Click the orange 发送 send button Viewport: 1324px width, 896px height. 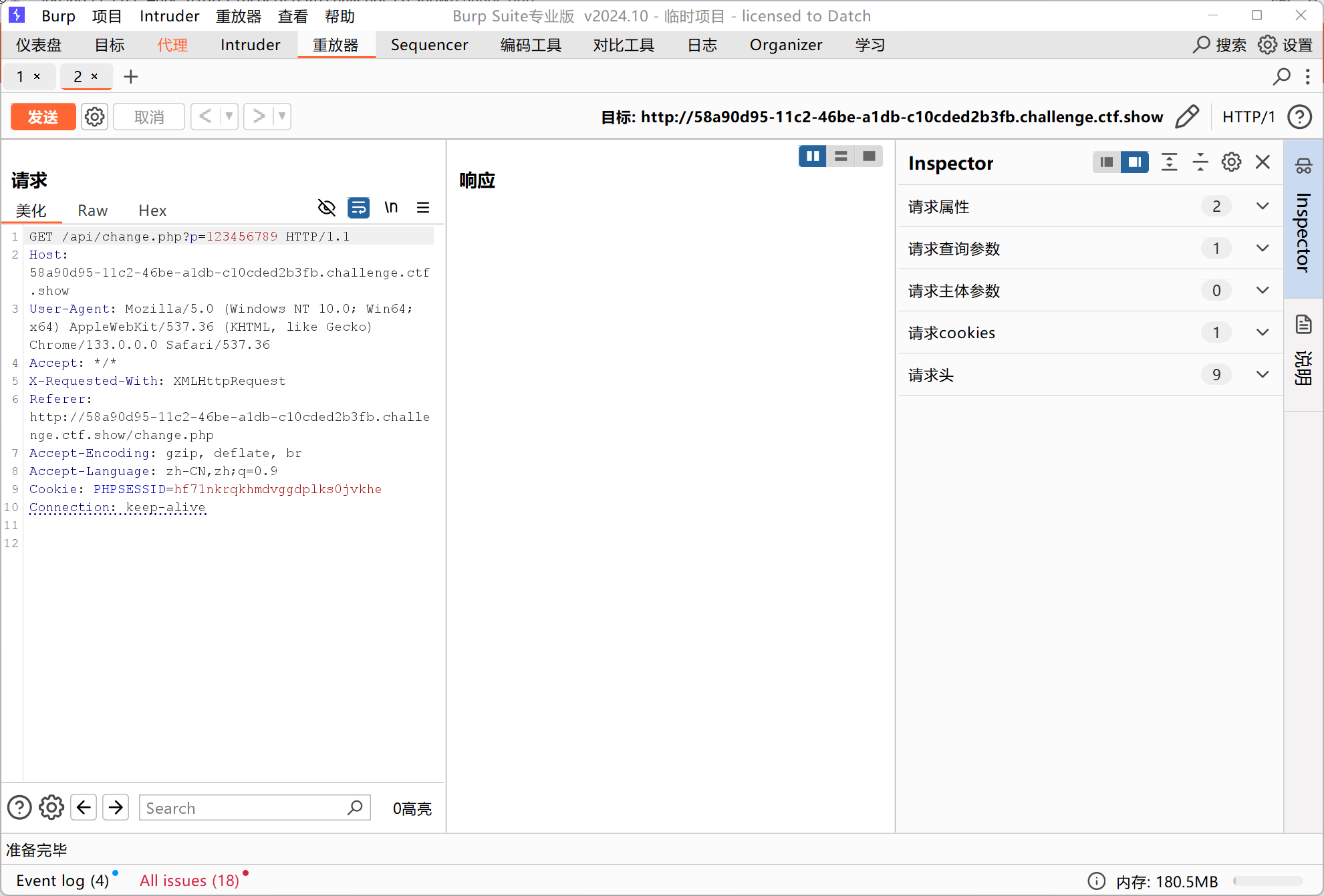(x=43, y=117)
